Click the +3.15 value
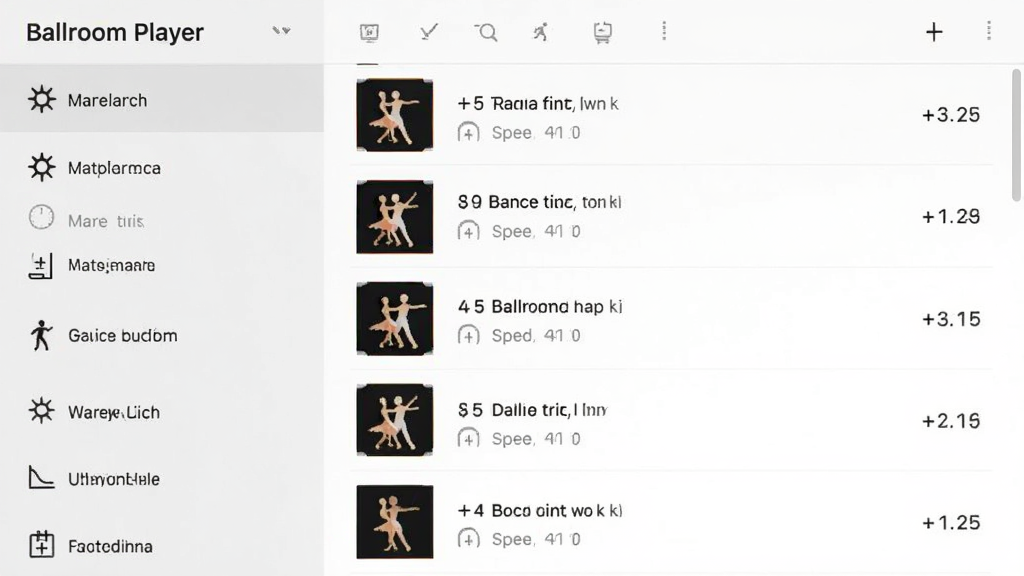 point(951,319)
